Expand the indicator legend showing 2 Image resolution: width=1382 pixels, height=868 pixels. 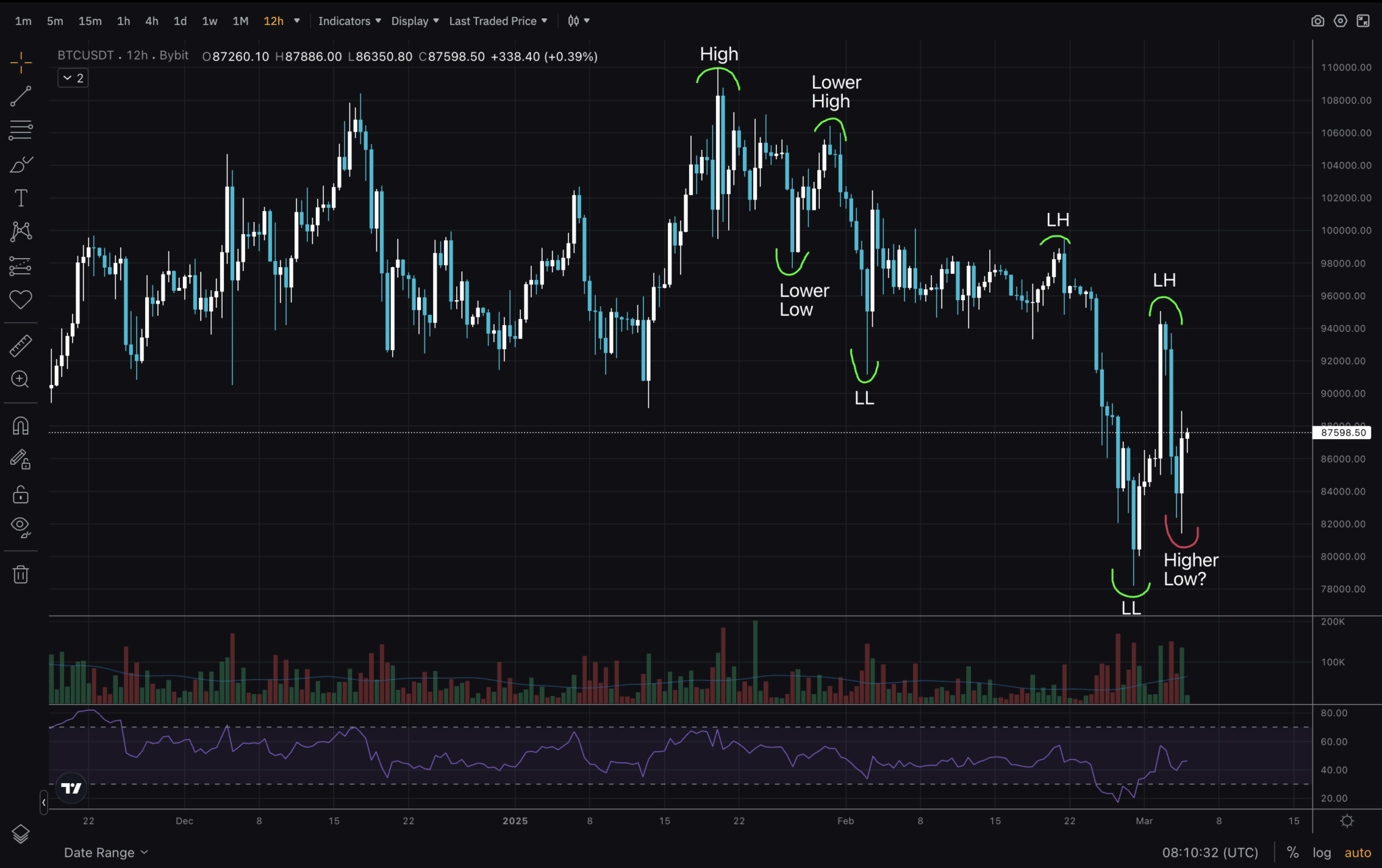click(x=73, y=78)
